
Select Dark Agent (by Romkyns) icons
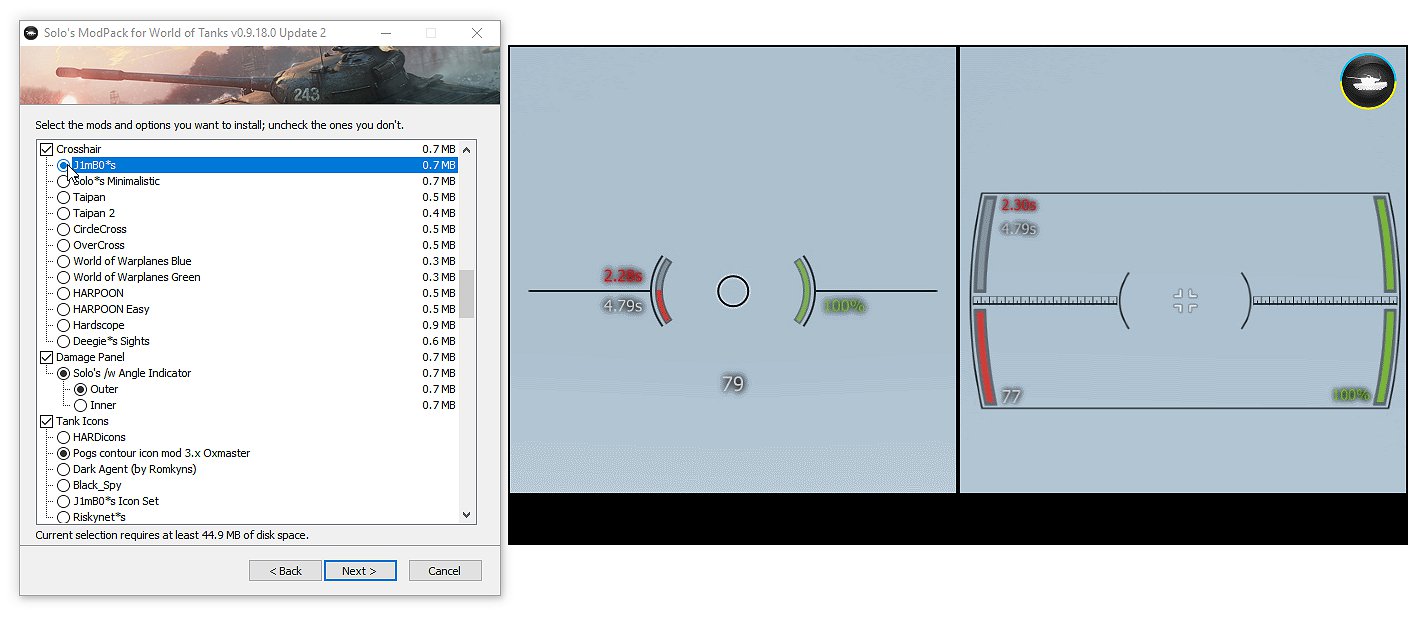(64, 469)
